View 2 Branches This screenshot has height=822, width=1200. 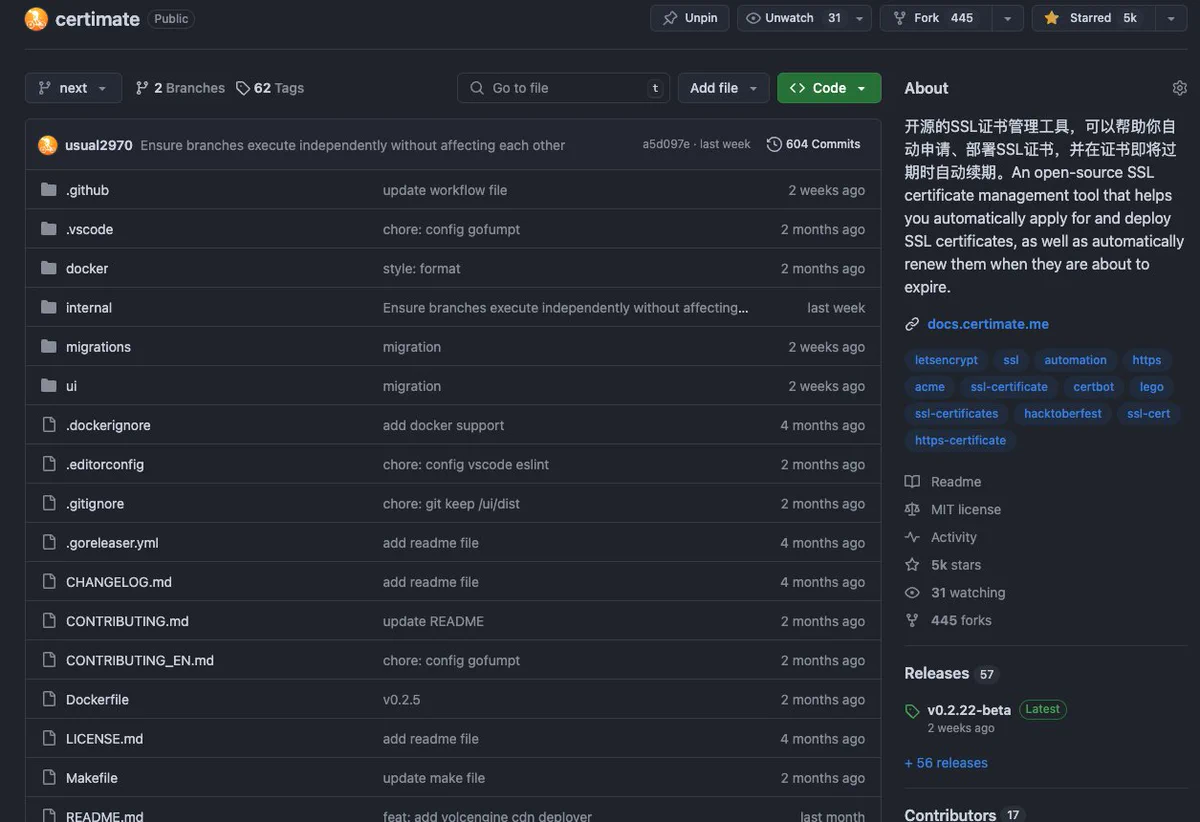(x=180, y=88)
